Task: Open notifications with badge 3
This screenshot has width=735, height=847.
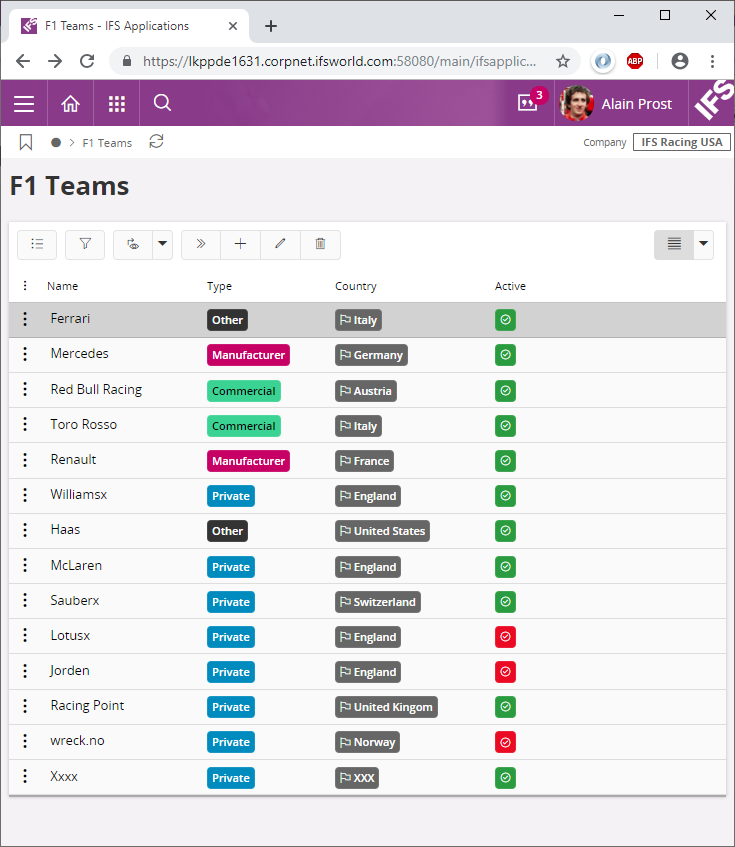Action: pos(529,103)
